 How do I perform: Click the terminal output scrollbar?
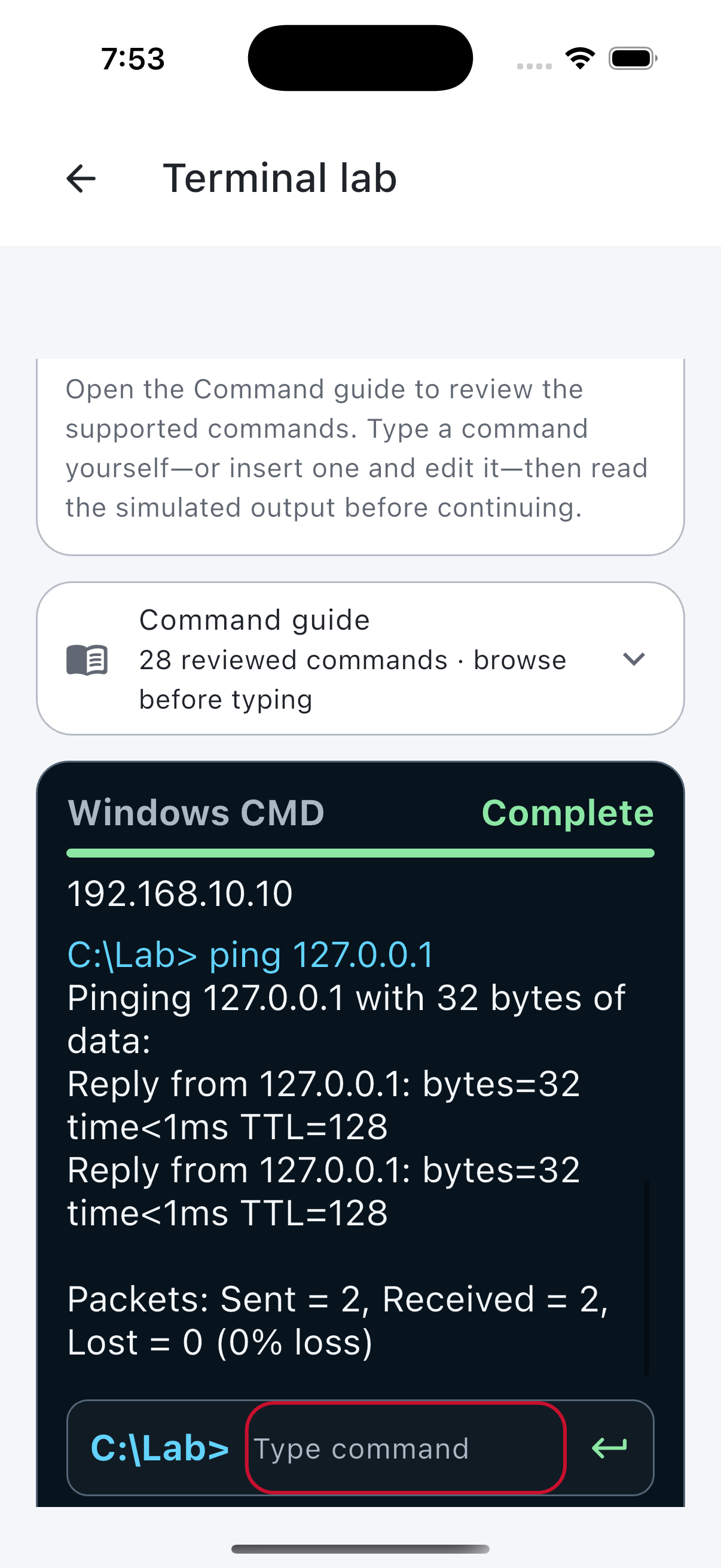(x=646, y=1276)
